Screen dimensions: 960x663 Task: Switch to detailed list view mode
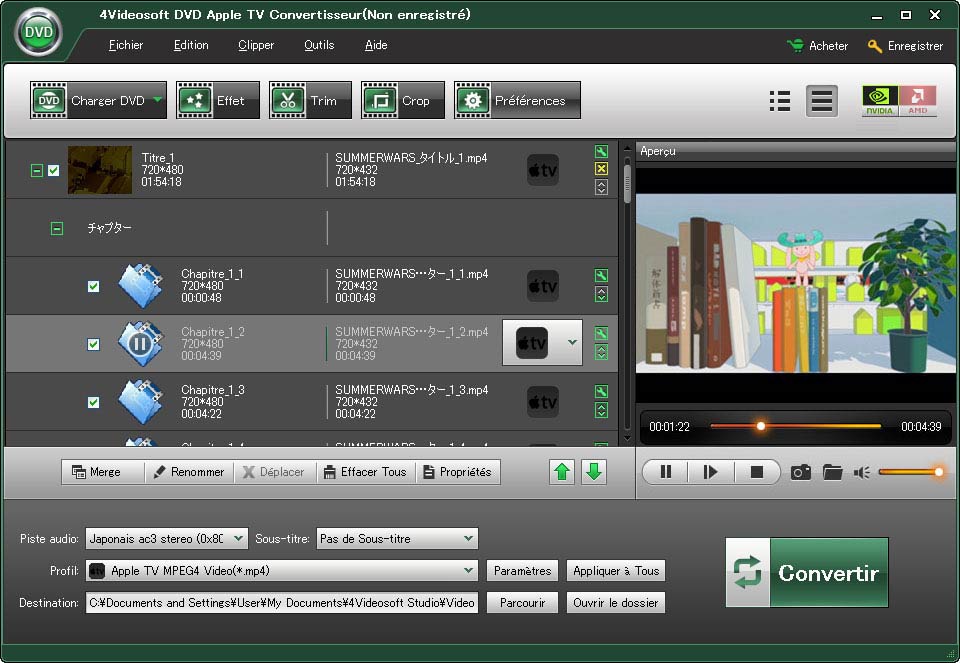780,101
